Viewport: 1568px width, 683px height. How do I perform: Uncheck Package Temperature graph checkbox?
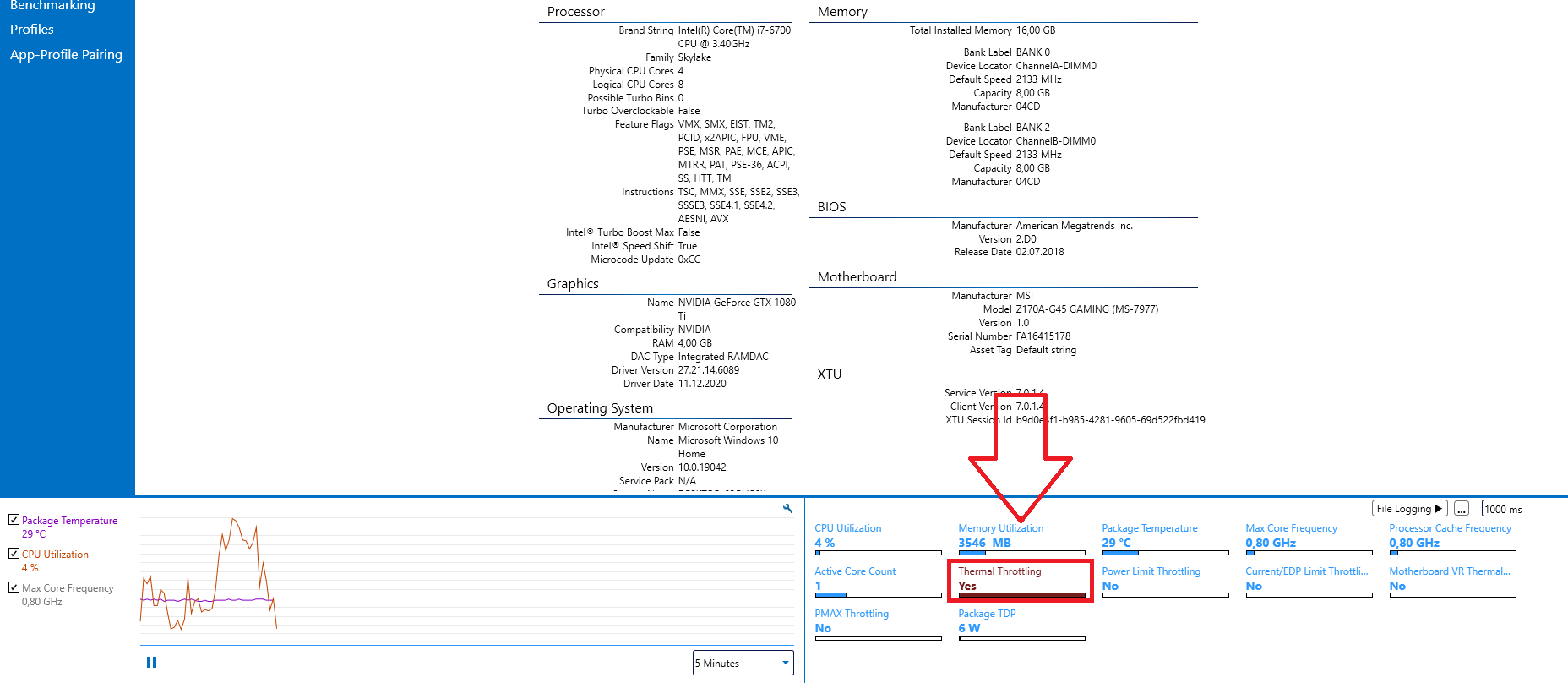[14, 520]
